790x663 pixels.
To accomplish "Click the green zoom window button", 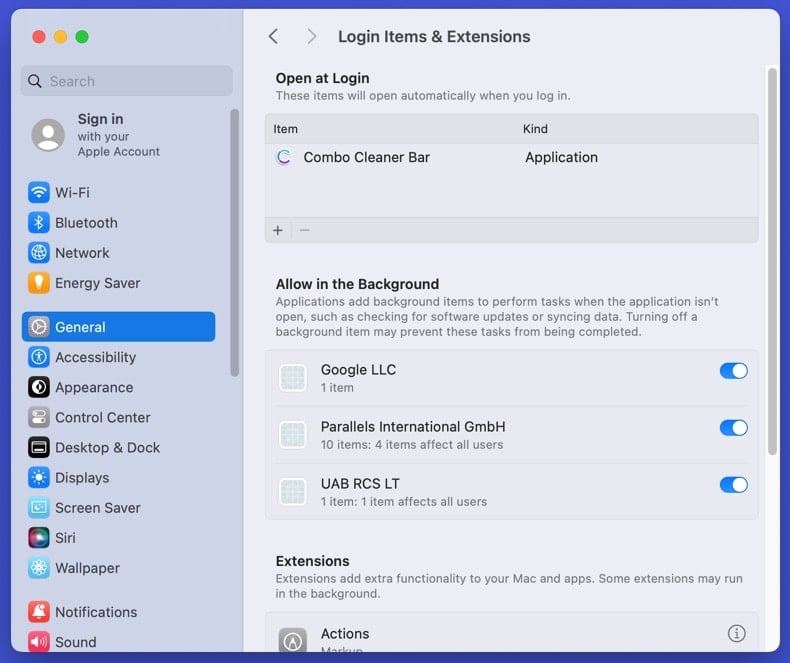I will tap(82, 37).
